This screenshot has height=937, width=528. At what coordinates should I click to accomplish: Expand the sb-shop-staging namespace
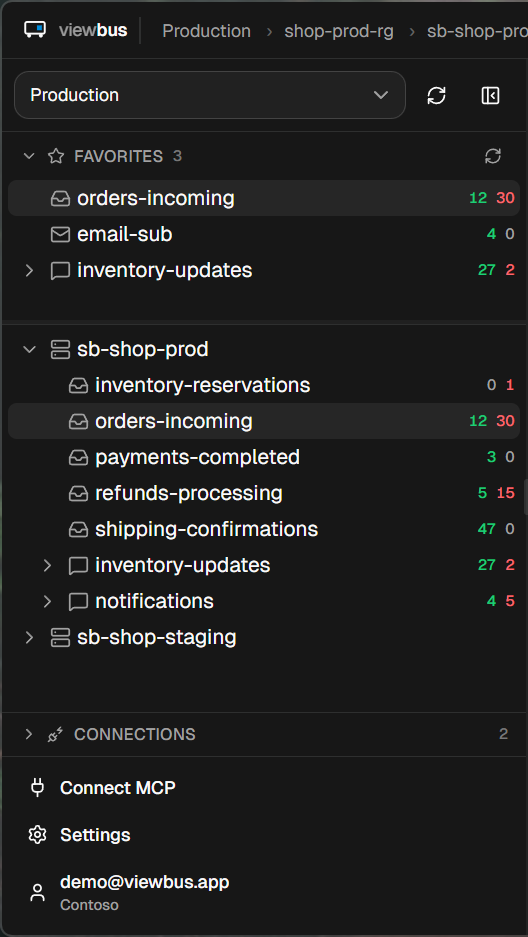[29, 637]
